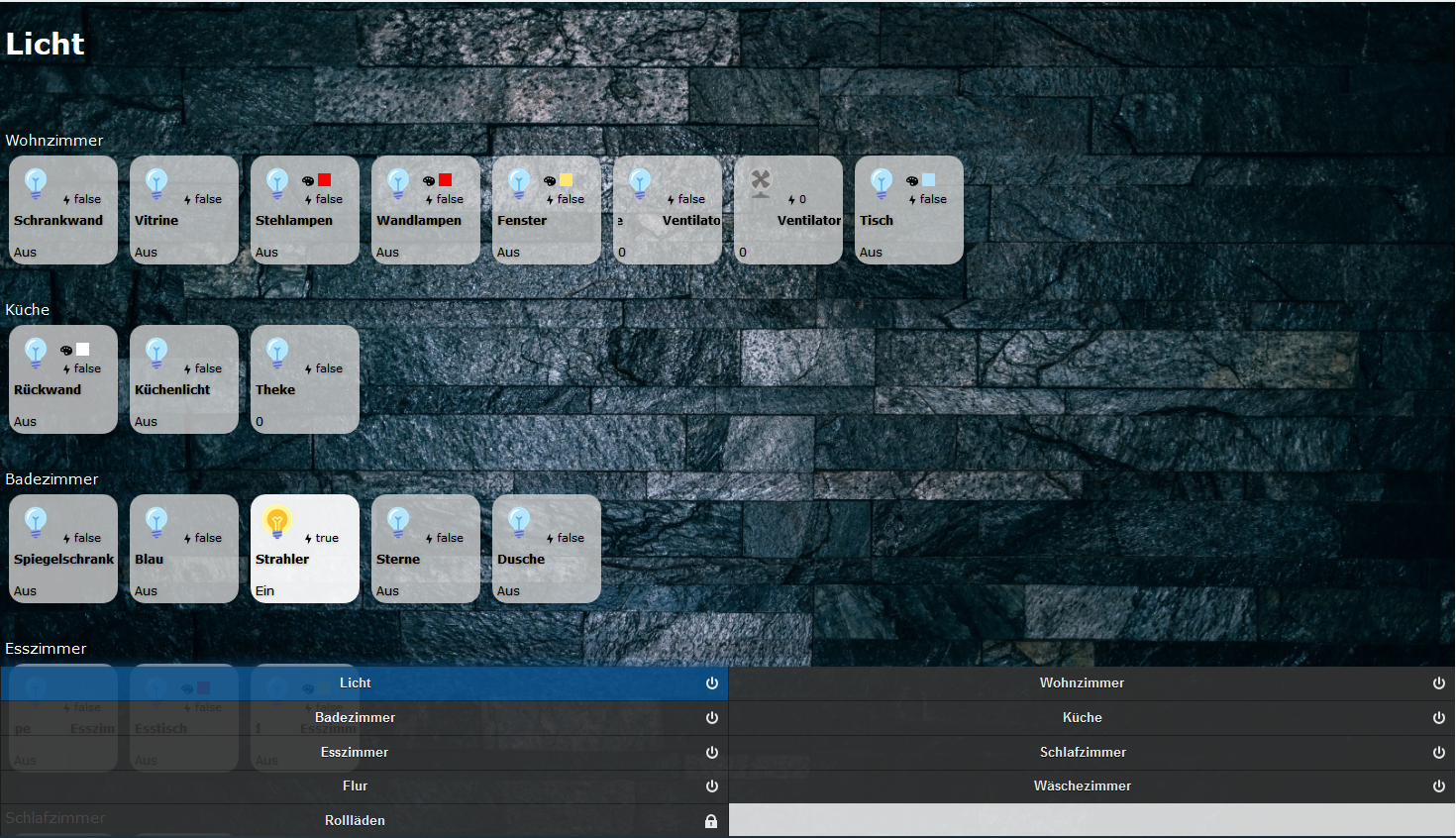Click the light bulb beside the truncated Ventilato label

[x=640, y=183]
